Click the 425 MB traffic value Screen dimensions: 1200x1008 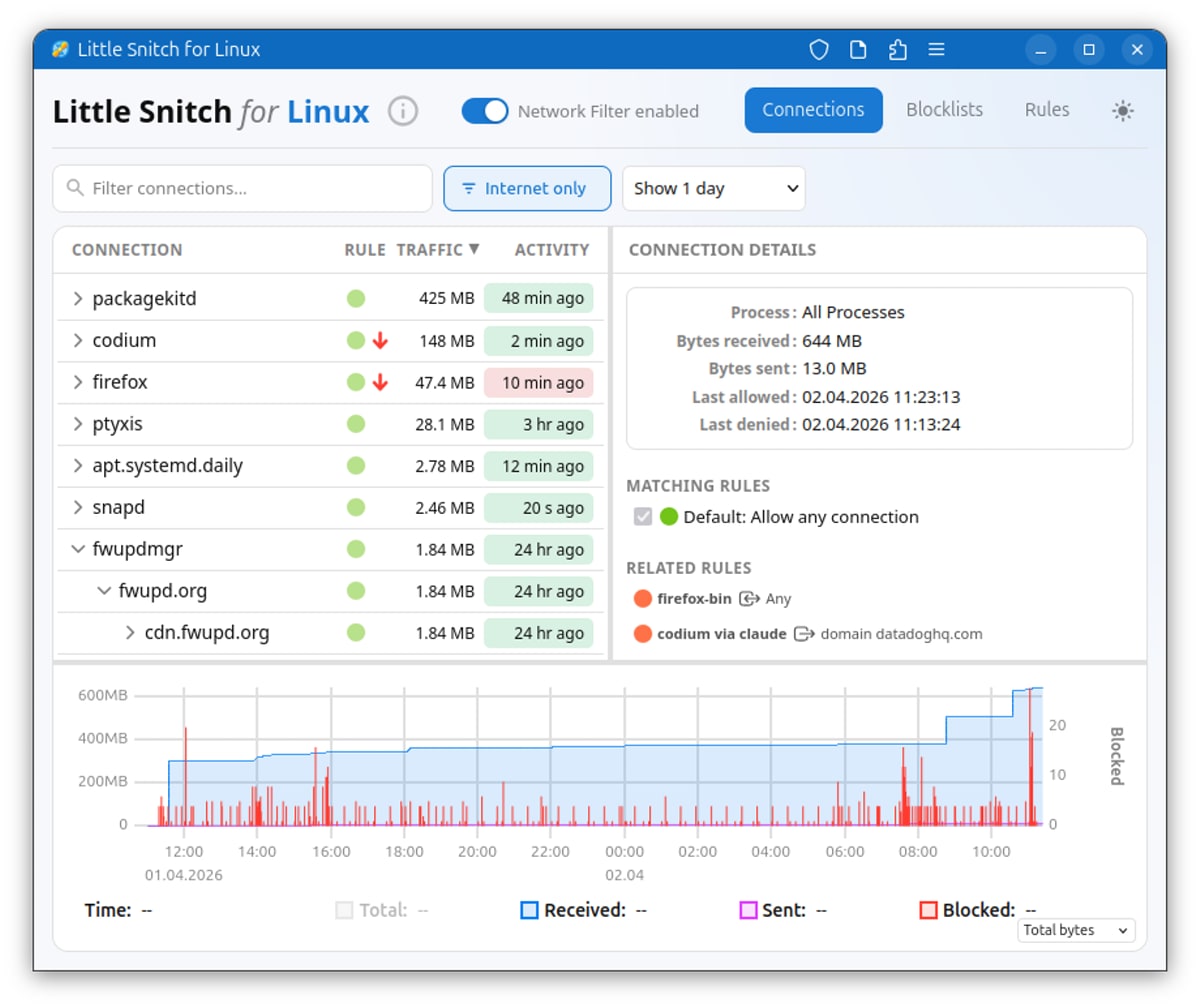(447, 298)
